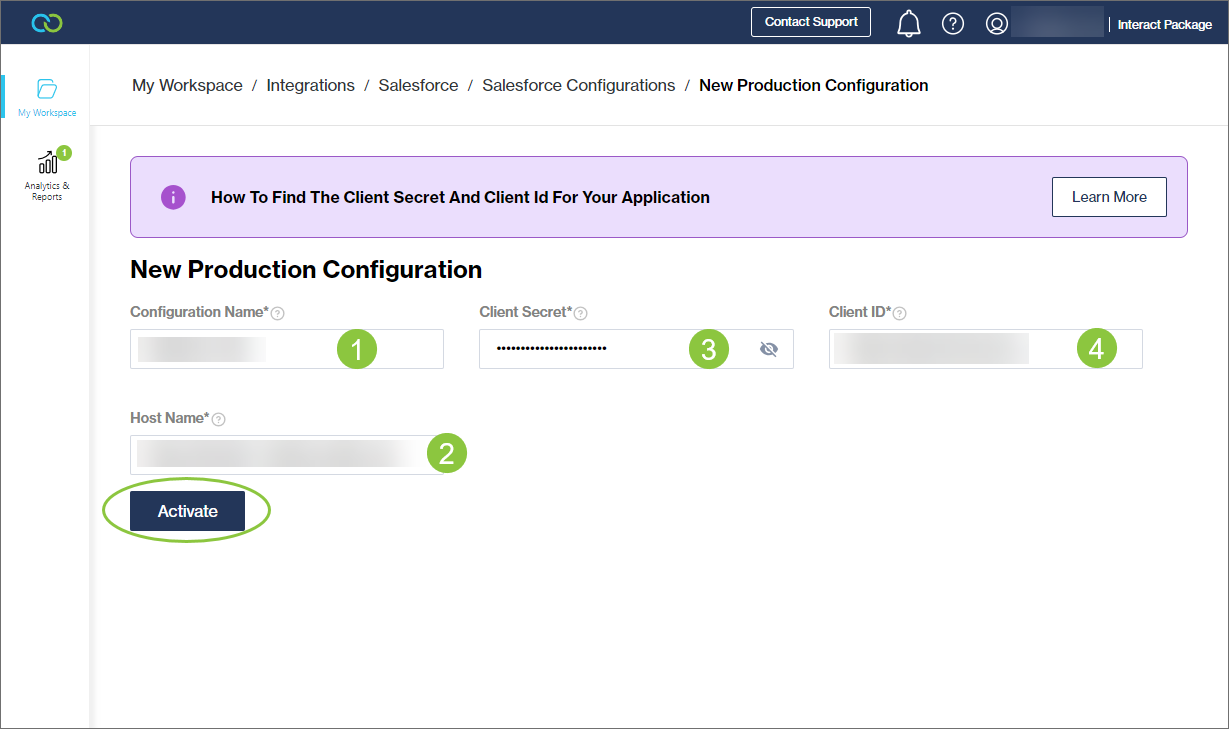The image size is (1229, 729).
Task: Click help icon next to Host Name
Action: (x=219, y=420)
